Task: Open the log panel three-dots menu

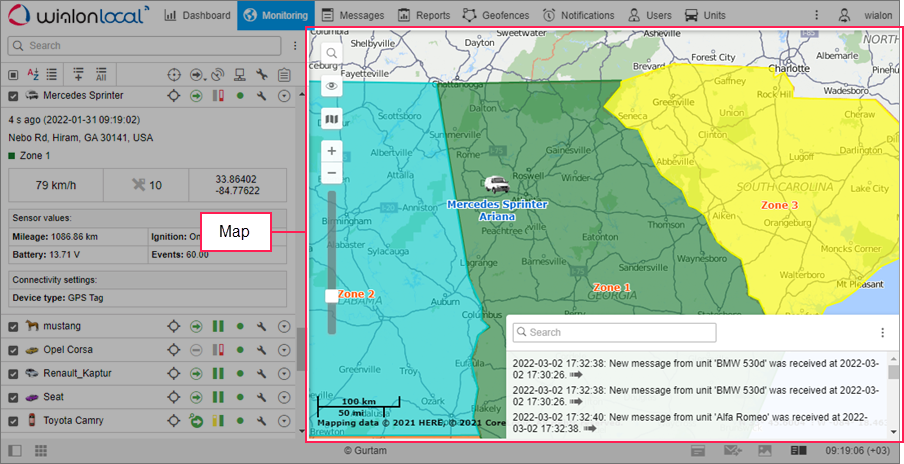Action: click(882, 333)
